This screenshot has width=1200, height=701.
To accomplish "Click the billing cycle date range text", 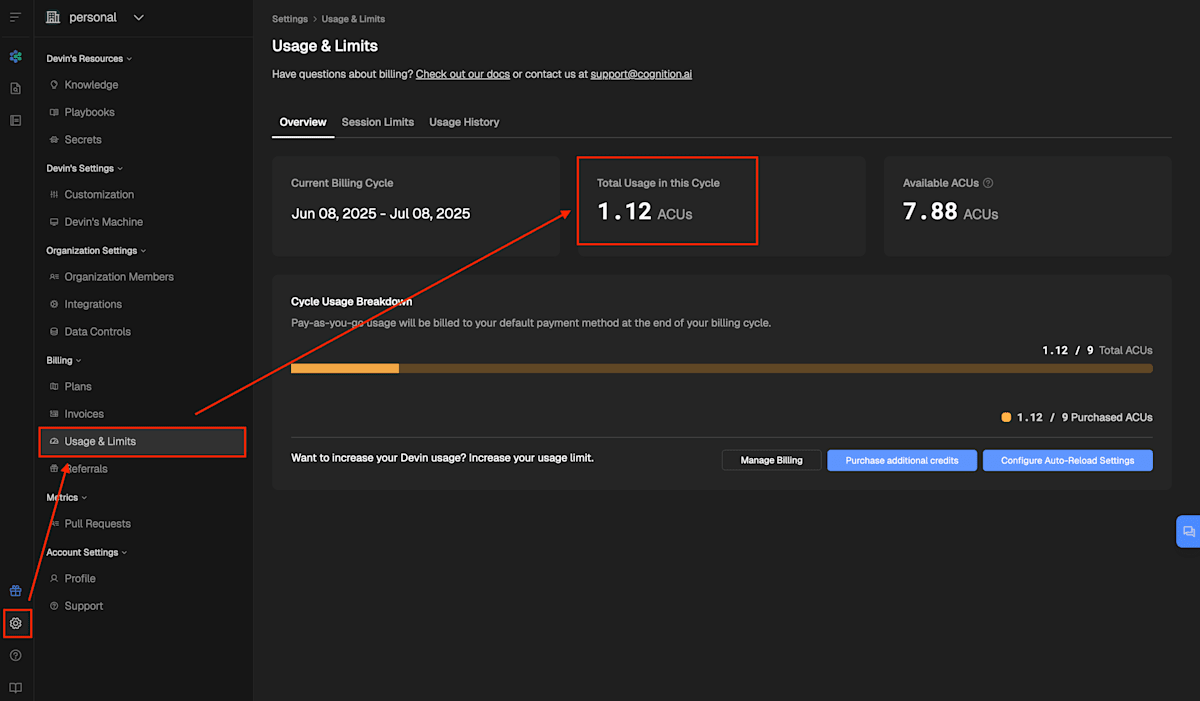I will (381, 213).
